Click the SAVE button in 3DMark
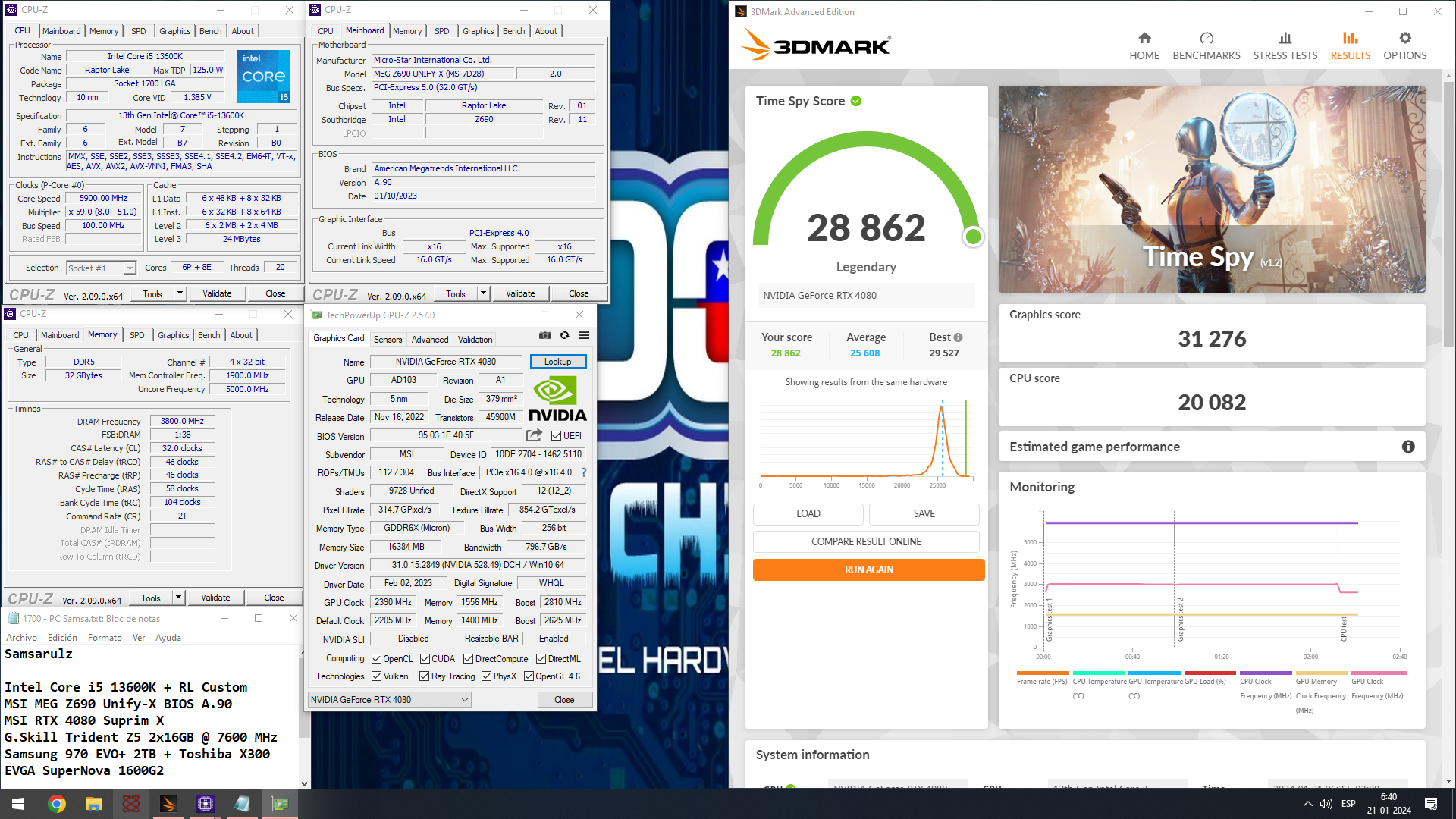 tap(924, 513)
